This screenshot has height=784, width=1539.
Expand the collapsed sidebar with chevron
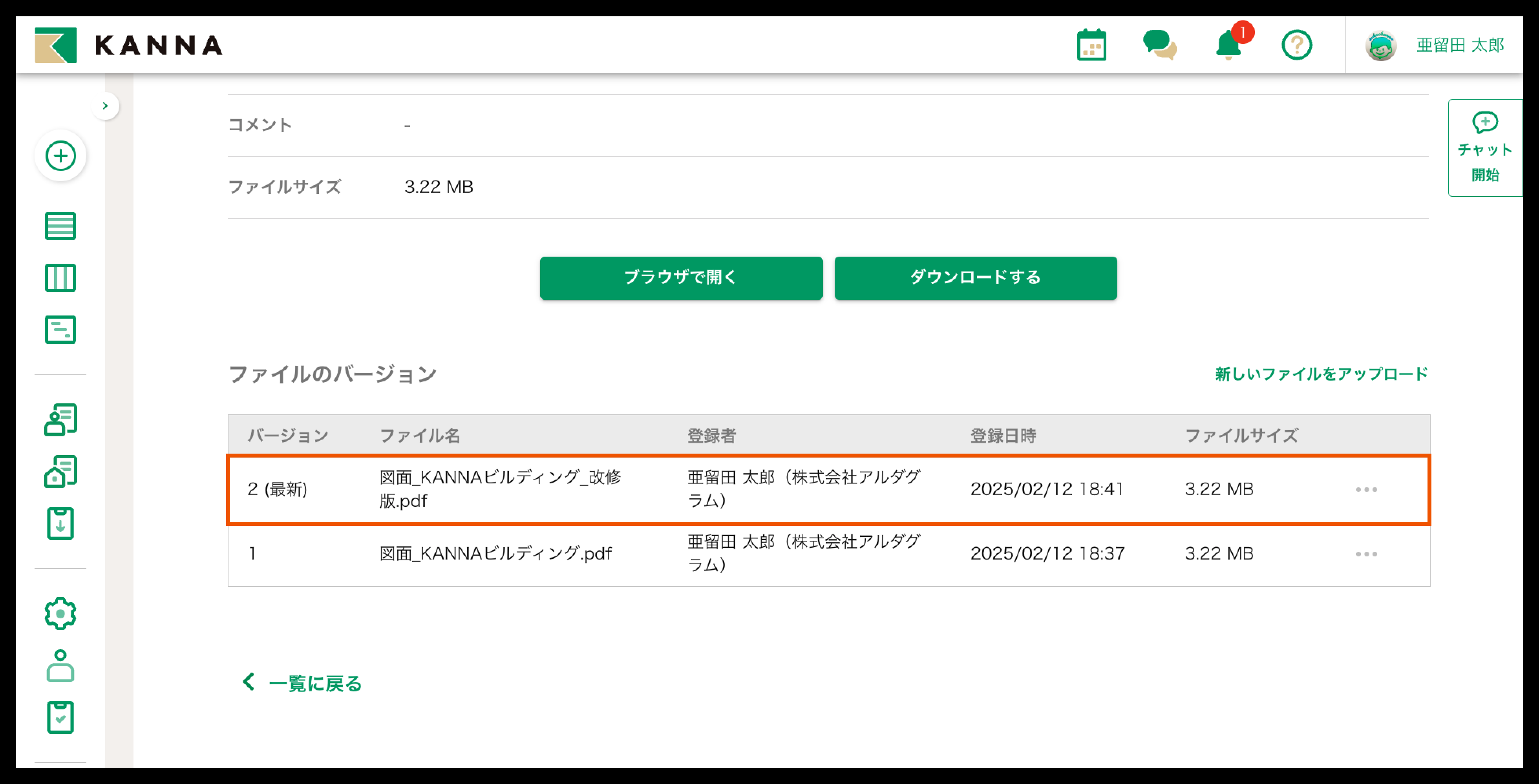click(105, 106)
